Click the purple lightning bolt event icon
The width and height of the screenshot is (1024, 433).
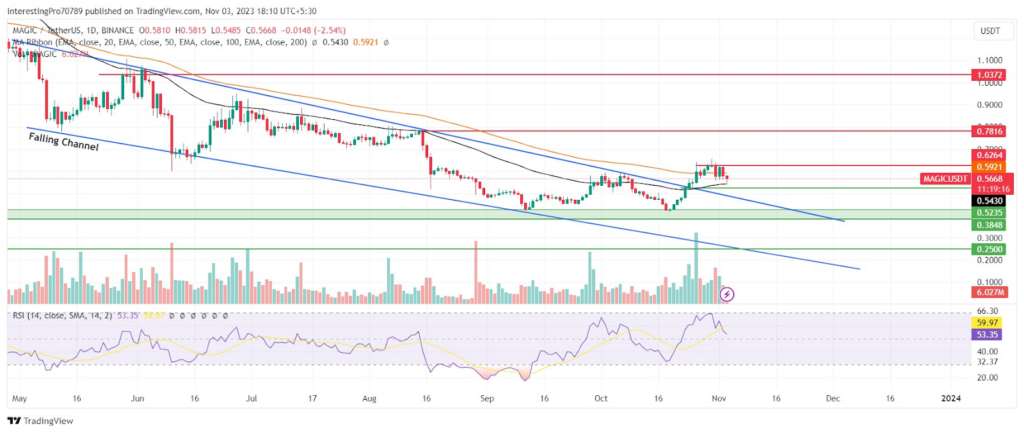(x=729, y=294)
